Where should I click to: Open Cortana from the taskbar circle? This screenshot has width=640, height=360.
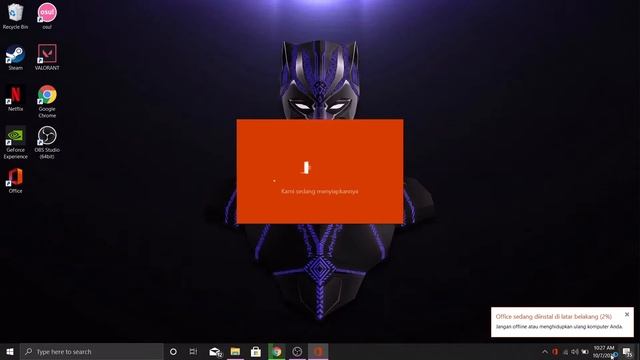(x=173, y=351)
